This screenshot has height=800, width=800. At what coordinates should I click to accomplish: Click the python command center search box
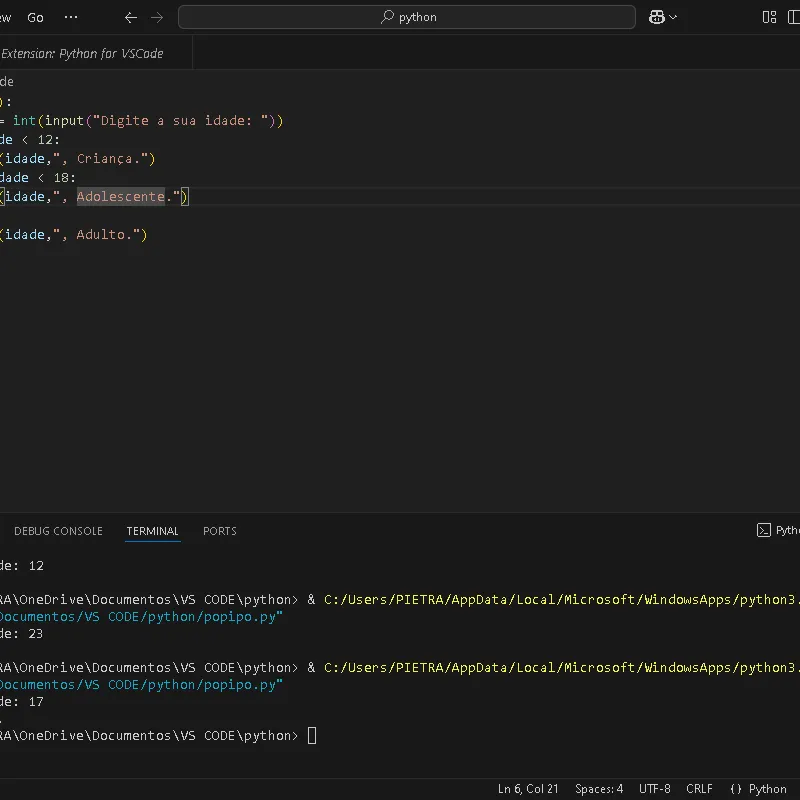407,17
